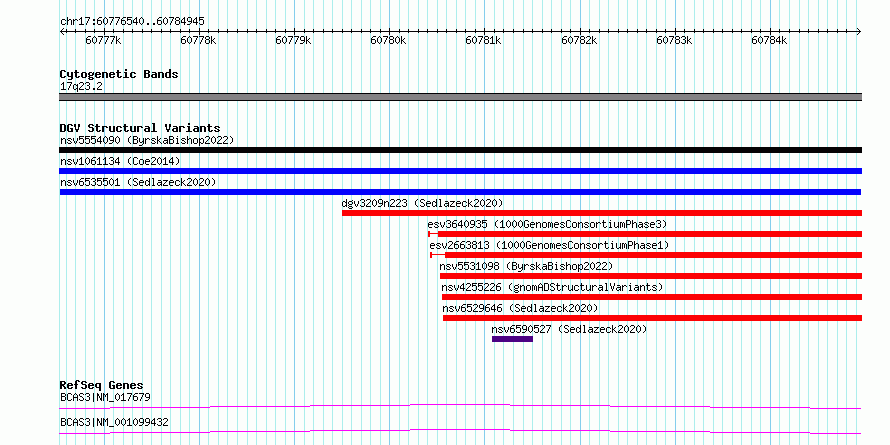Select the red nsv4255226 gnomAD bar
This screenshot has width=890, height=445.
[652, 297]
